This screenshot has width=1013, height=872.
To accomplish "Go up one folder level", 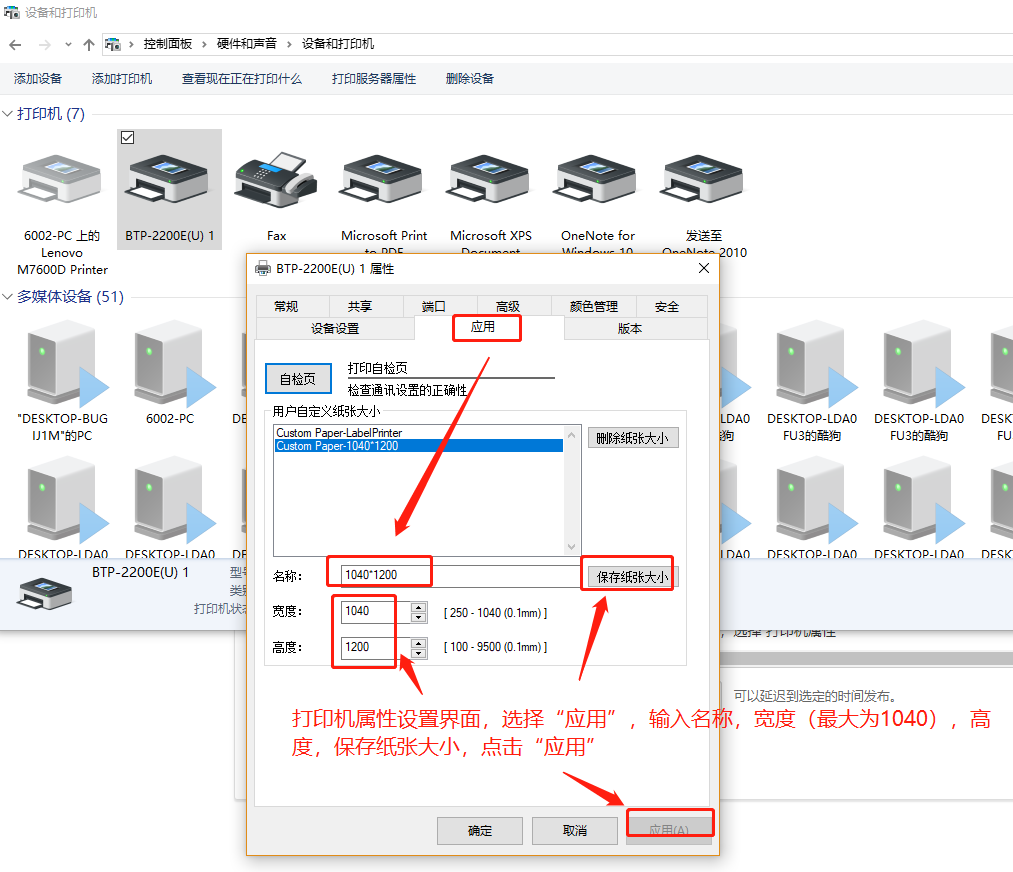I will [89, 45].
